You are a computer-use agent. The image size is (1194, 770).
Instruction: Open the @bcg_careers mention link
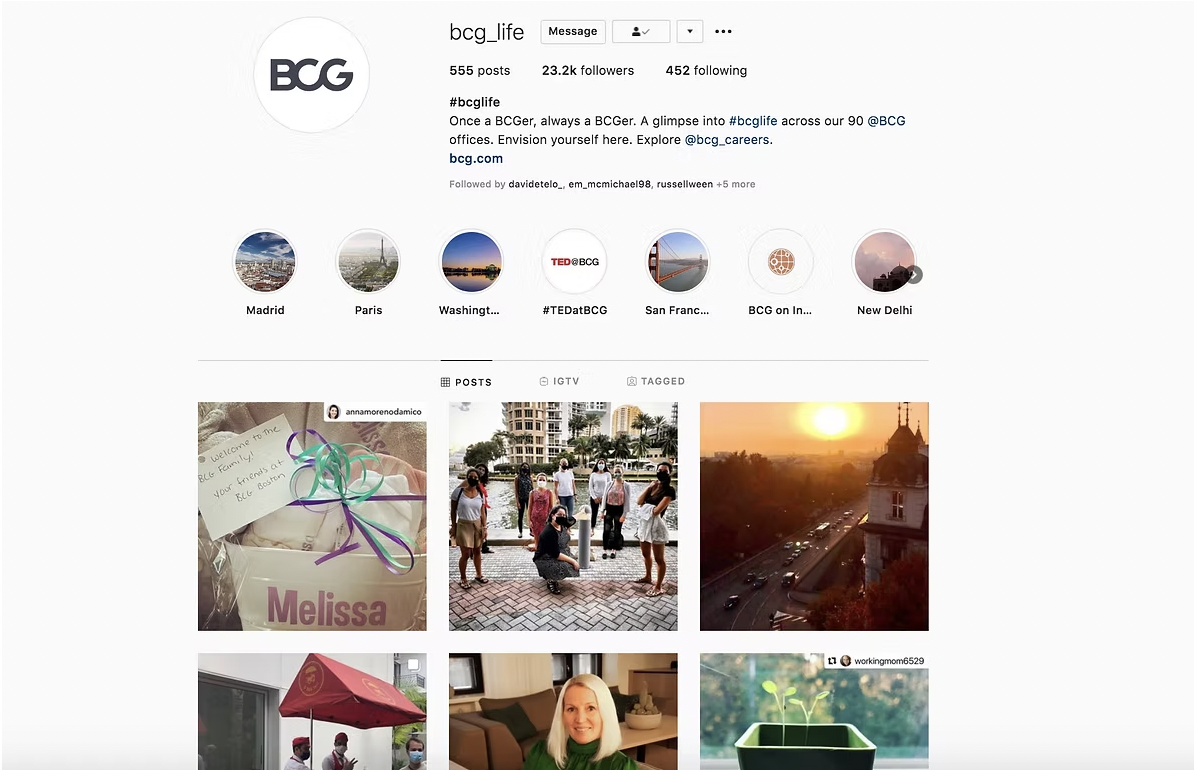click(727, 139)
